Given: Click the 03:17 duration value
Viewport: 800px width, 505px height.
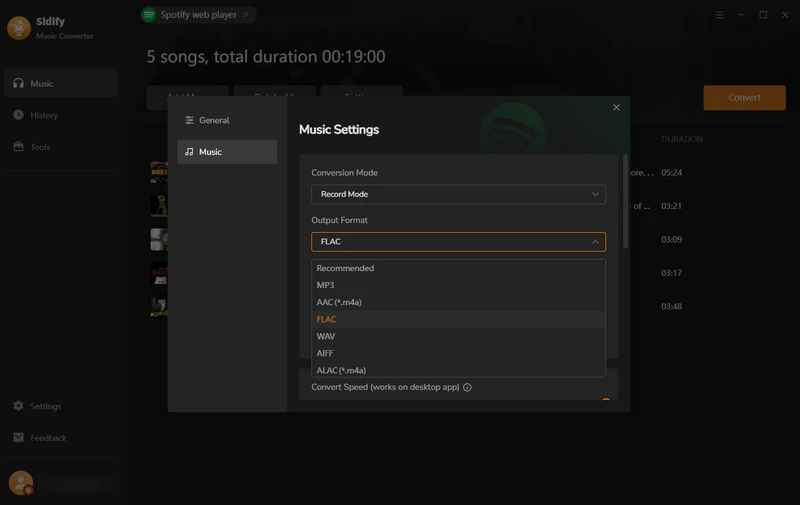Looking at the screenshot, I should (671, 273).
